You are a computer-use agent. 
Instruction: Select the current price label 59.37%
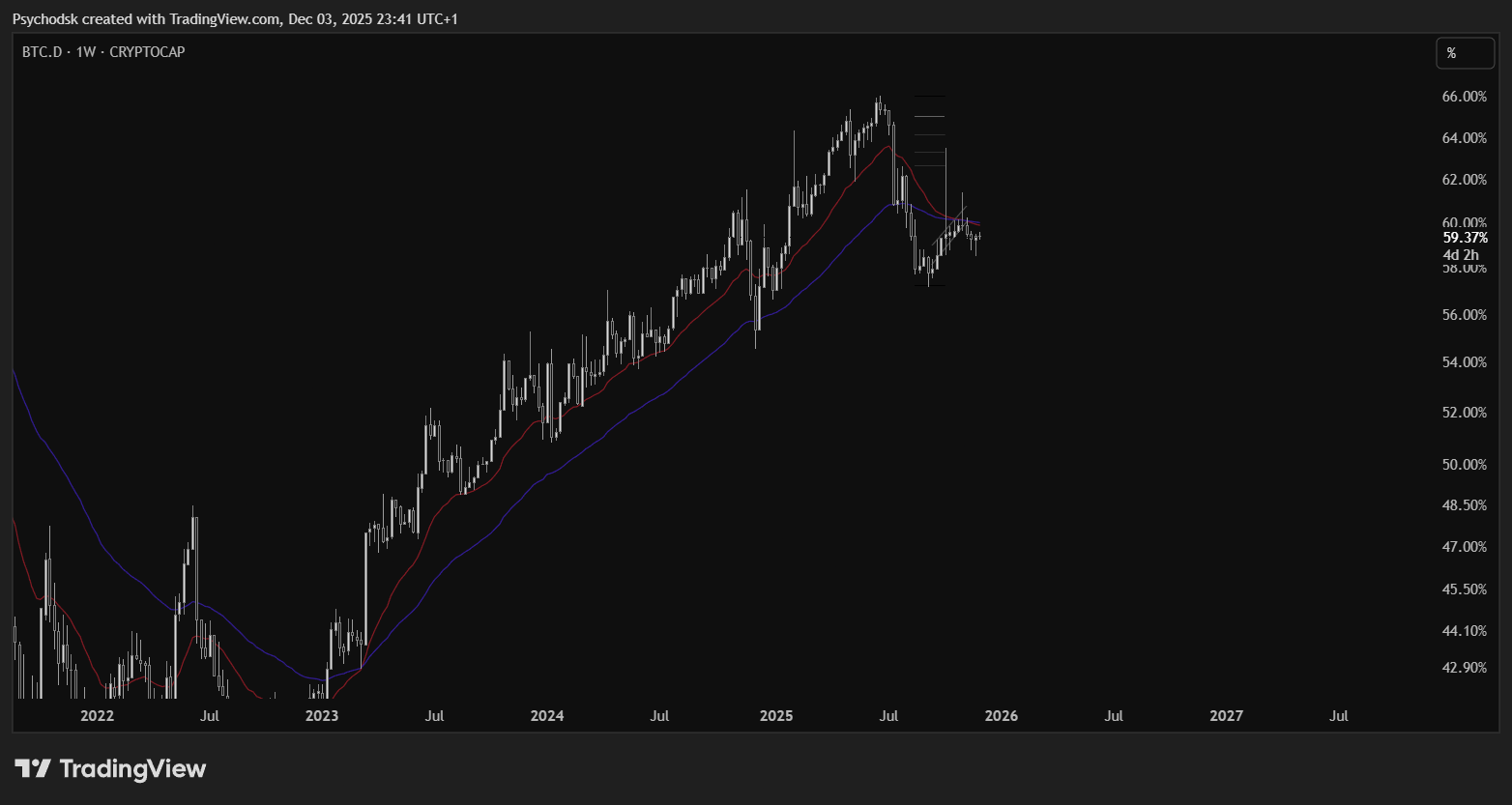point(1465,238)
